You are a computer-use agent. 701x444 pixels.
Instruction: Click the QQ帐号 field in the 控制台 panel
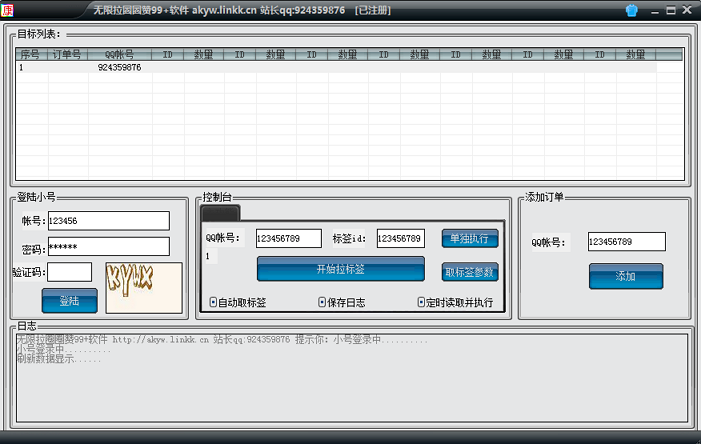pyautogui.click(x=288, y=238)
